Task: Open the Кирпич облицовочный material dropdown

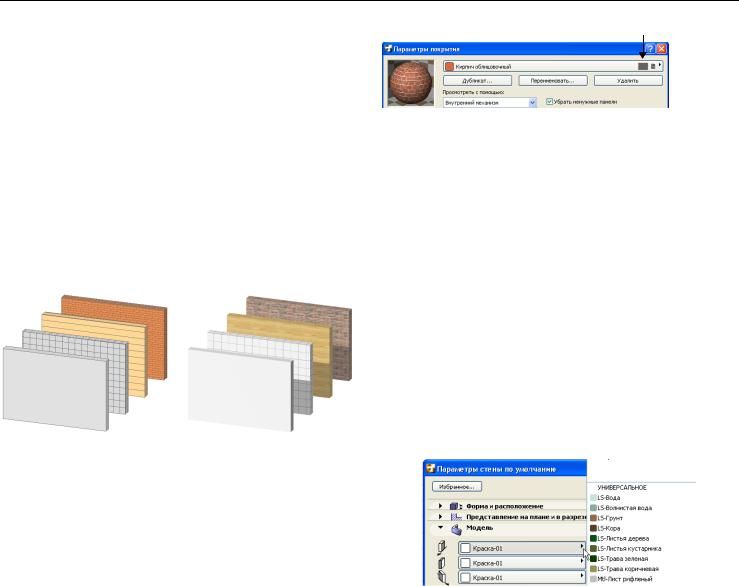Action: pos(553,66)
